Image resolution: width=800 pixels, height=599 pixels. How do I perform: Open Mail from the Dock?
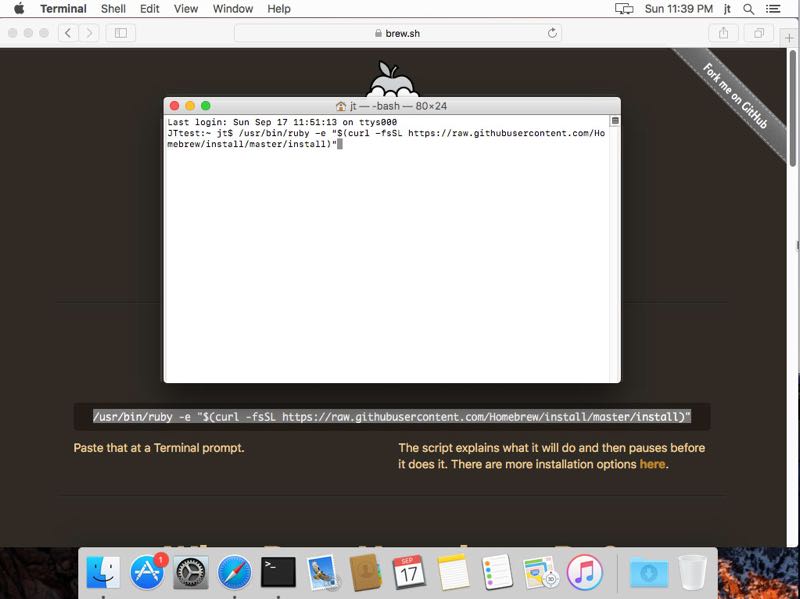(x=322, y=571)
